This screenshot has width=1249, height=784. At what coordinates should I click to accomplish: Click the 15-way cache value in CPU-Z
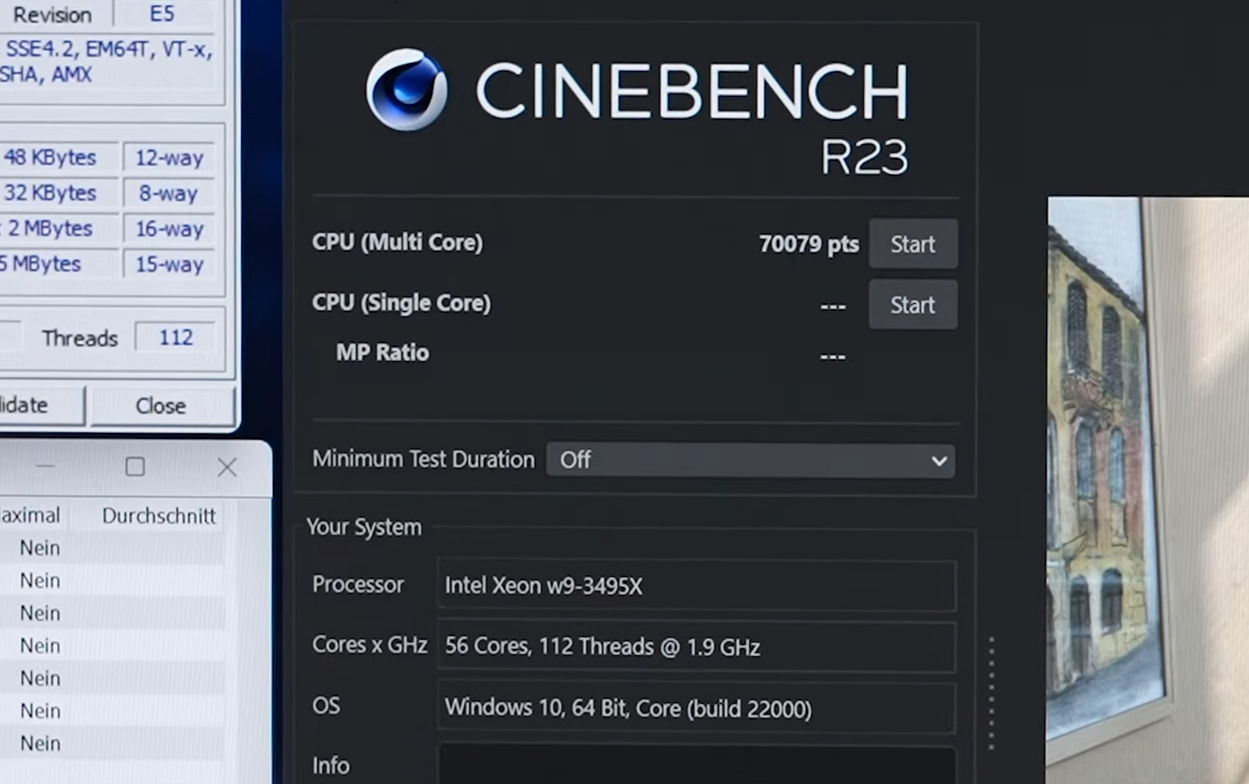click(x=169, y=264)
